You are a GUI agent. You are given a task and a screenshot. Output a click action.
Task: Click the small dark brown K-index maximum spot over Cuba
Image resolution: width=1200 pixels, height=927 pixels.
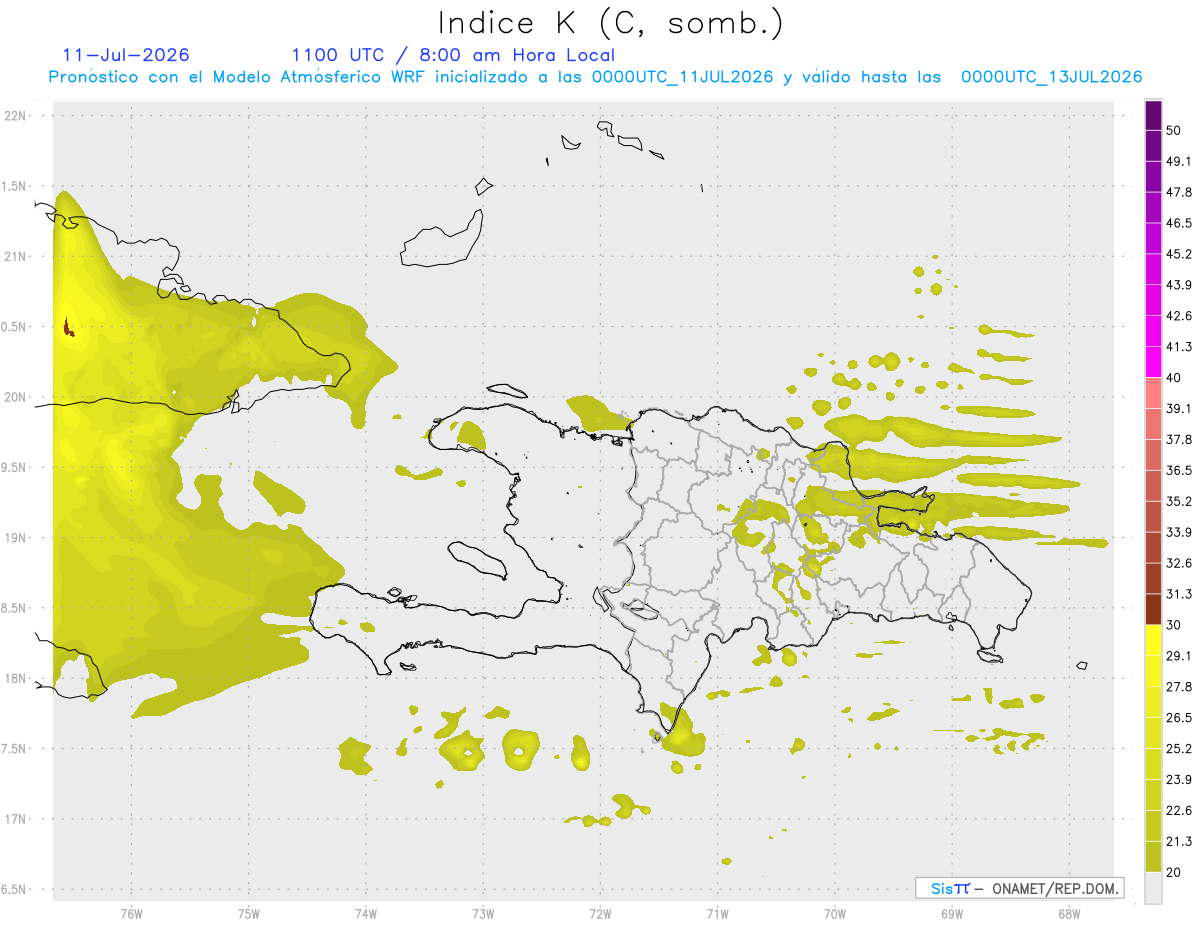(68, 329)
